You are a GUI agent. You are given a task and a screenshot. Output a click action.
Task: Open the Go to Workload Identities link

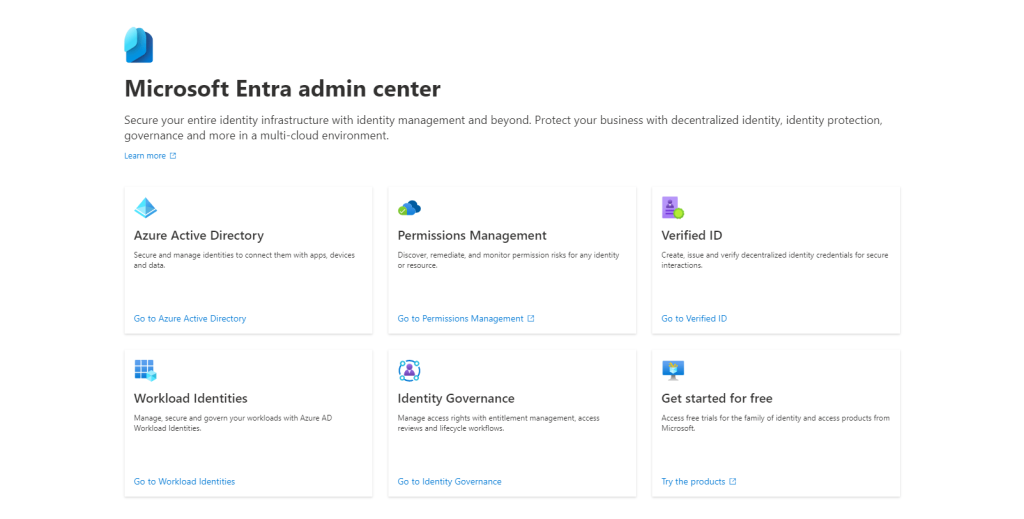click(x=184, y=482)
